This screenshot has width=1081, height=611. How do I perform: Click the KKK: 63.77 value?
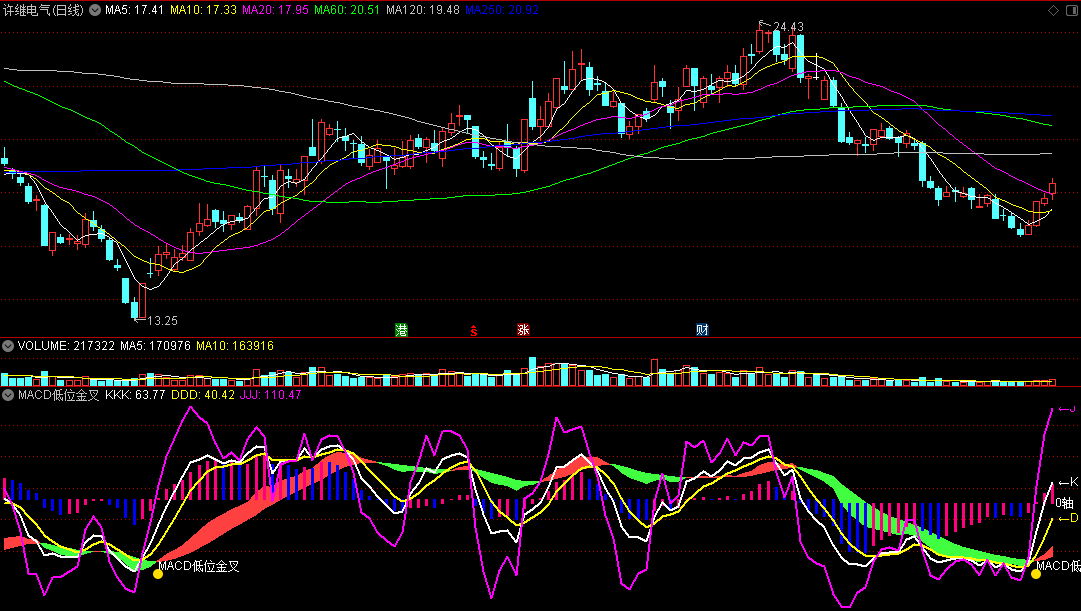[135, 395]
